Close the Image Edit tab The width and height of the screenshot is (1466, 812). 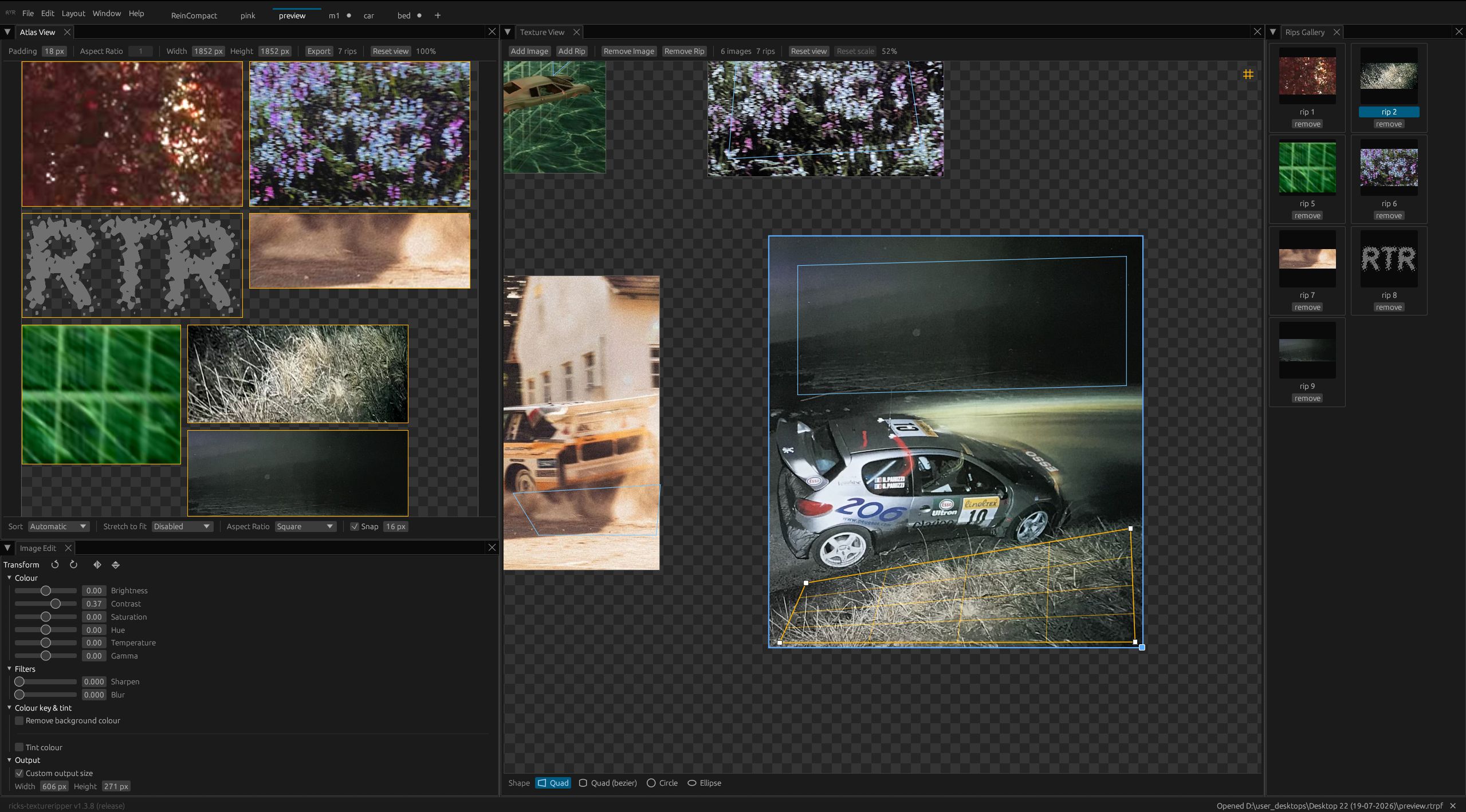(68, 548)
